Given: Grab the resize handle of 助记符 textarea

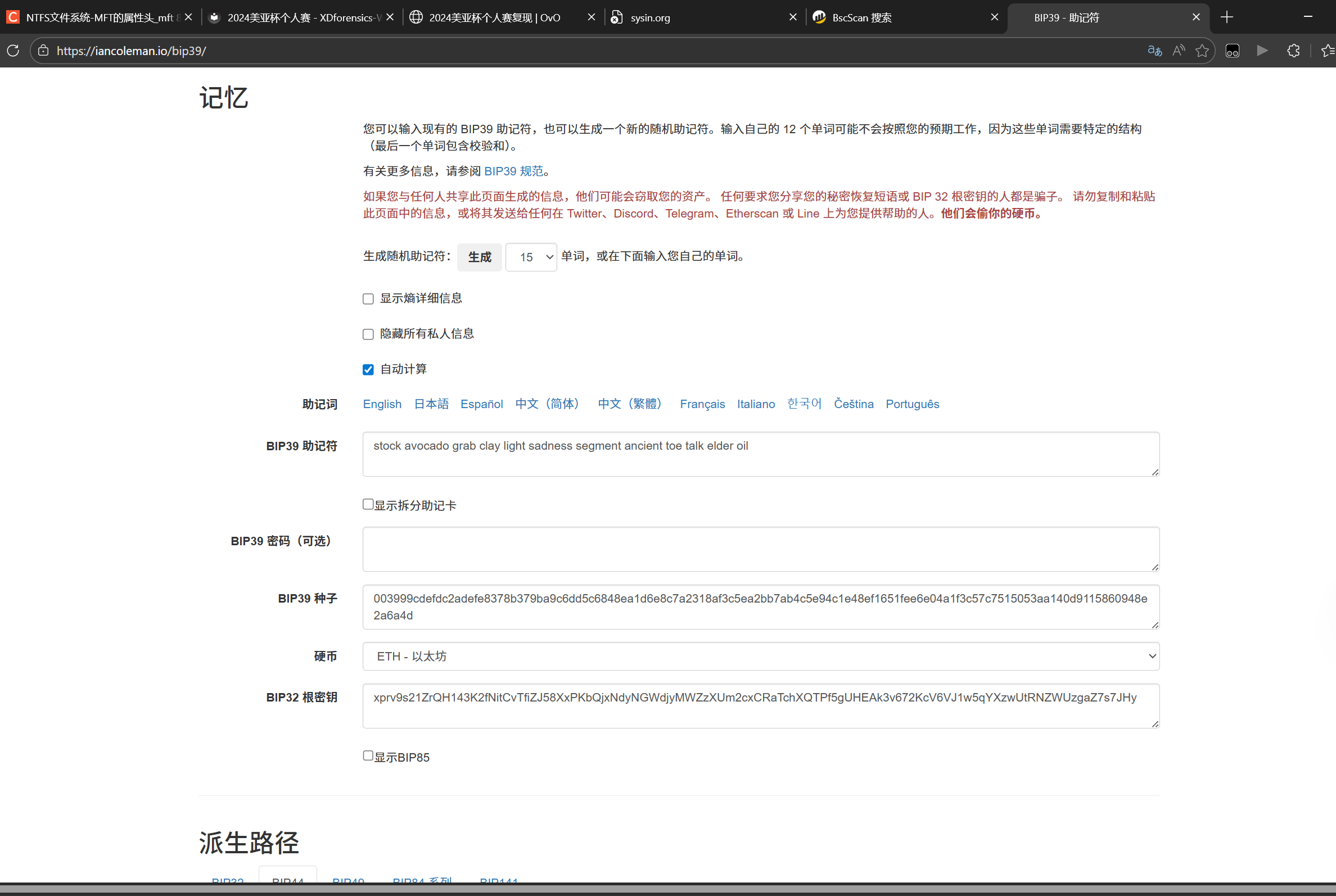Looking at the screenshot, I should [1155, 472].
